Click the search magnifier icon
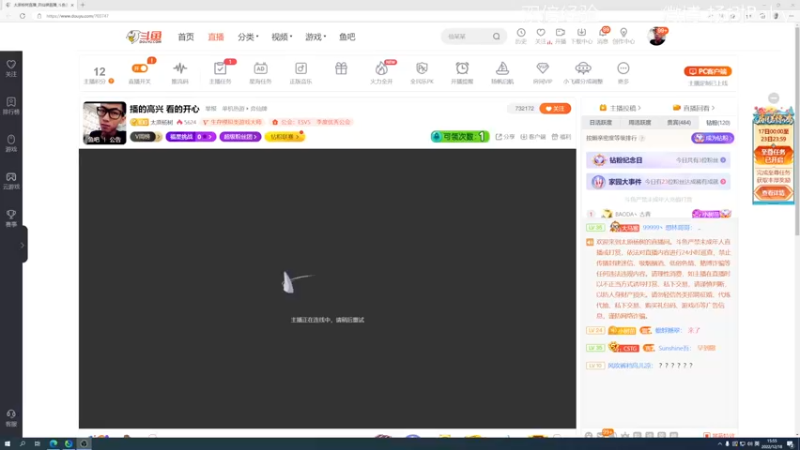The image size is (800, 450). click(x=496, y=36)
